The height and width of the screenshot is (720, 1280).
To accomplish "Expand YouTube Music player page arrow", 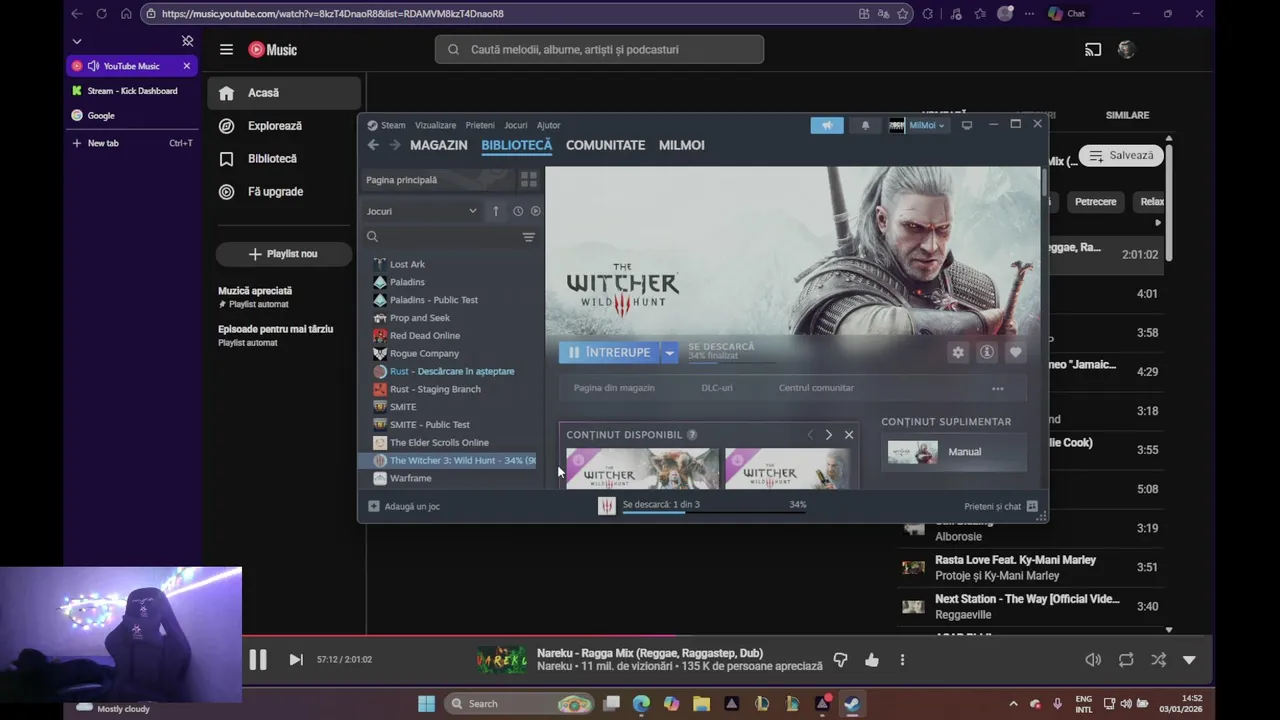I will click(x=1189, y=660).
